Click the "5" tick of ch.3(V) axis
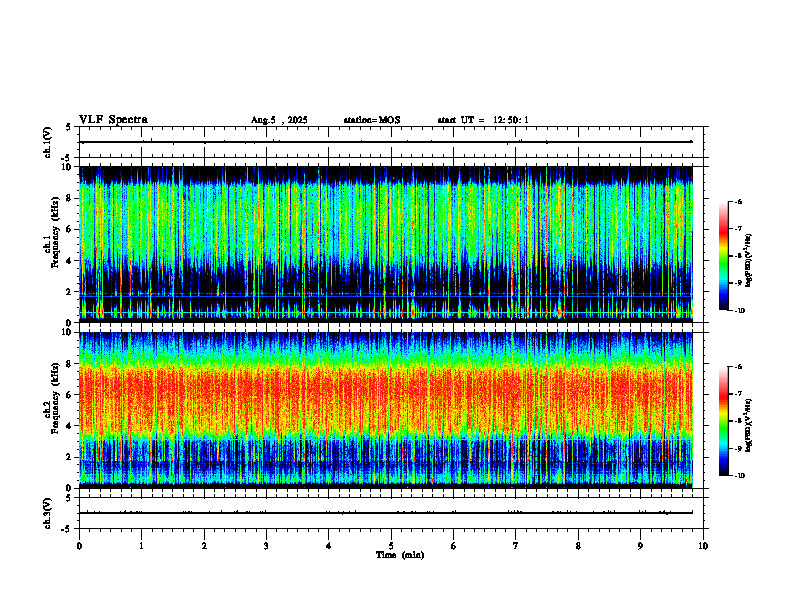This screenshot has height=612, width=792. coord(69,498)
